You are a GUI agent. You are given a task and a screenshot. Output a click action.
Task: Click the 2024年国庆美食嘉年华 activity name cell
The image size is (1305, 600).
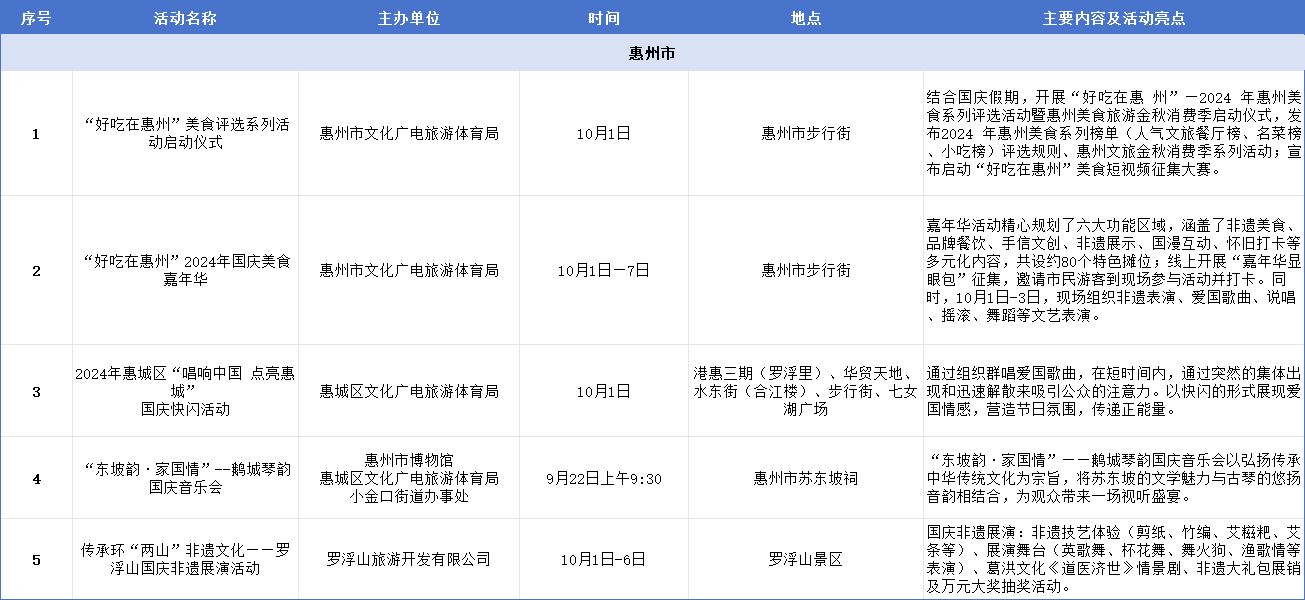[185, 270]
